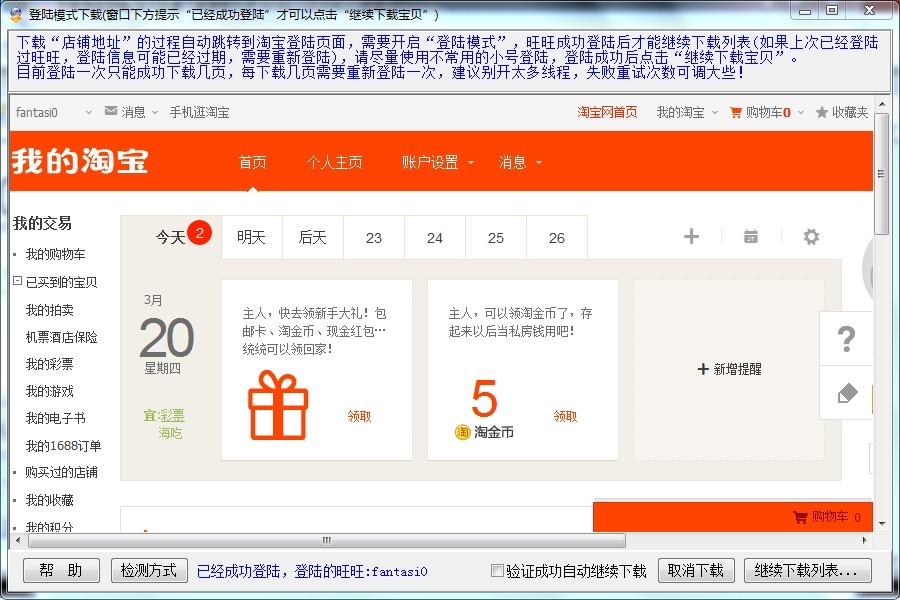Open the calendar icon in date bar

751,237
